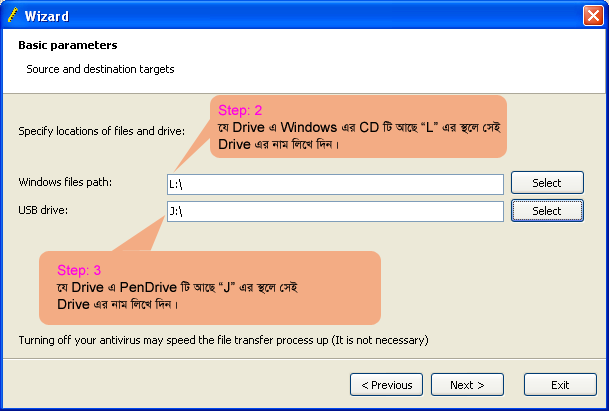Close the Wizard window
This screenshot has height=411, width=609.
point(591,15)
